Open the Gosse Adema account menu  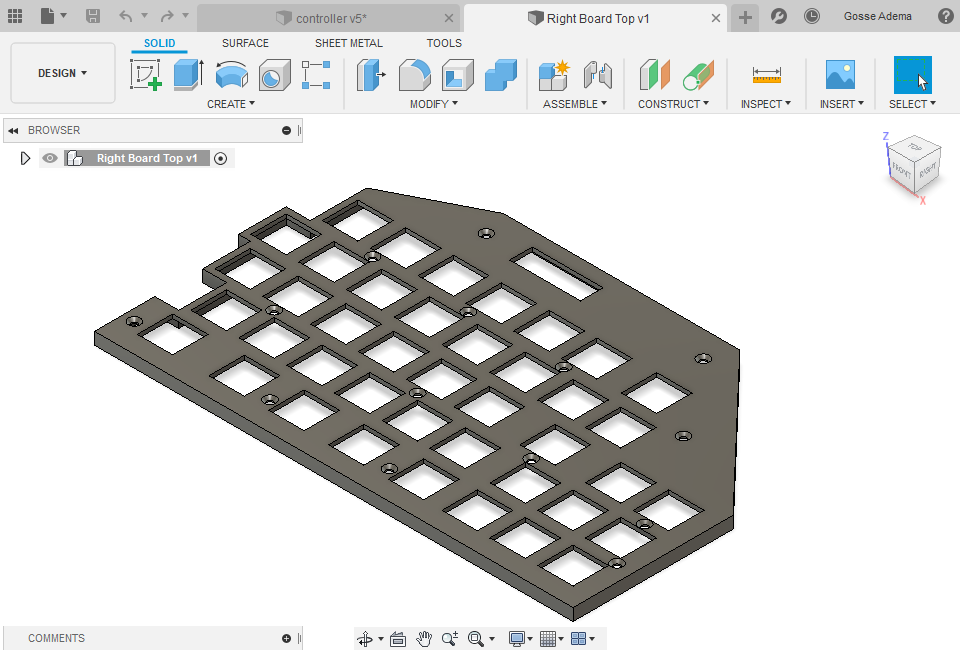[877, 17]
